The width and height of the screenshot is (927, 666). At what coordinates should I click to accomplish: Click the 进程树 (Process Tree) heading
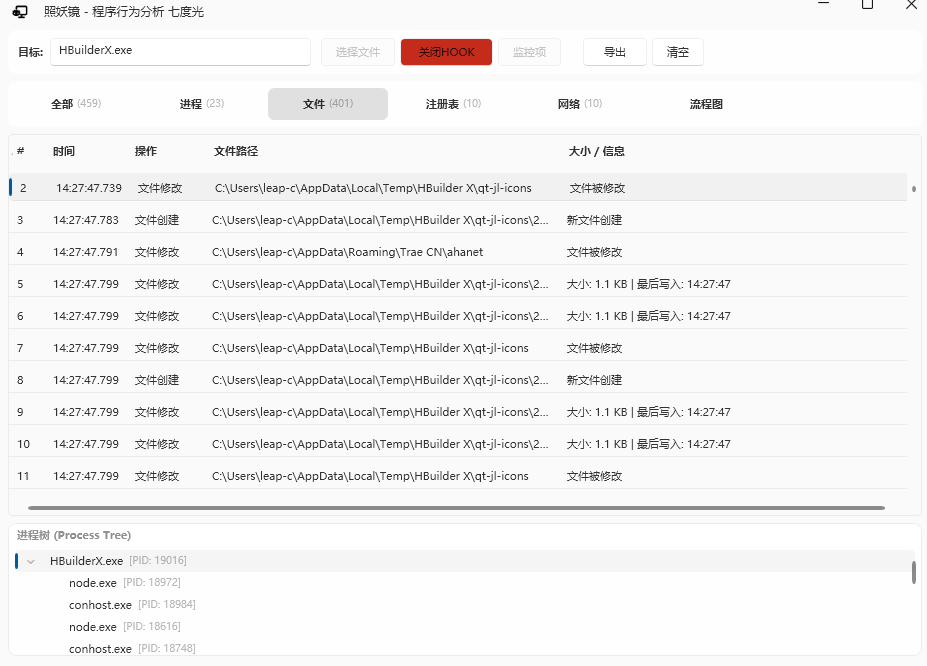[74, 535]
